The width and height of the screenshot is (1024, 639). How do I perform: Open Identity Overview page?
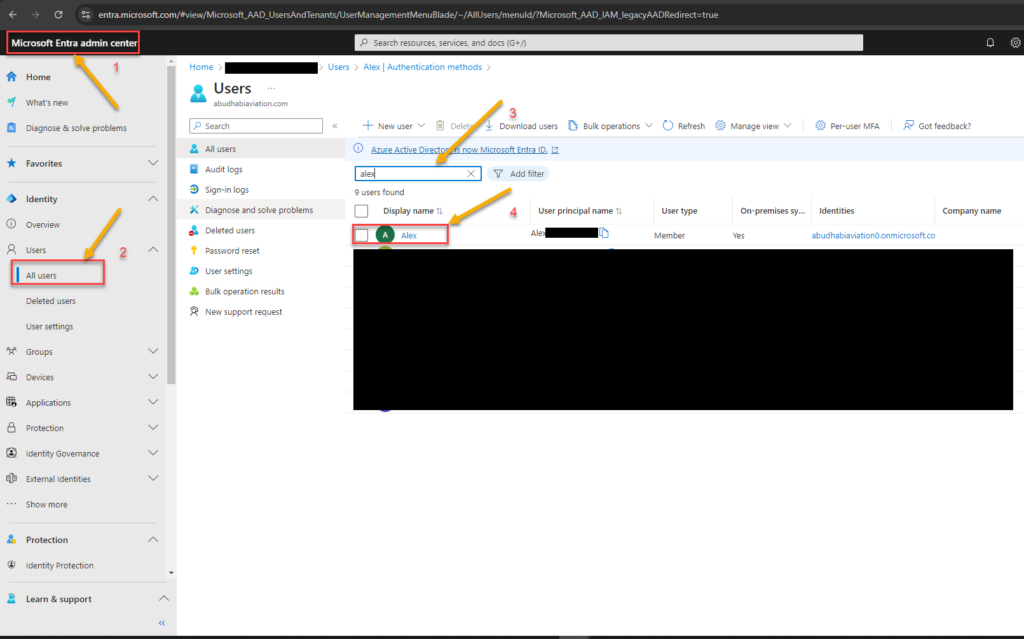(42, 225)
